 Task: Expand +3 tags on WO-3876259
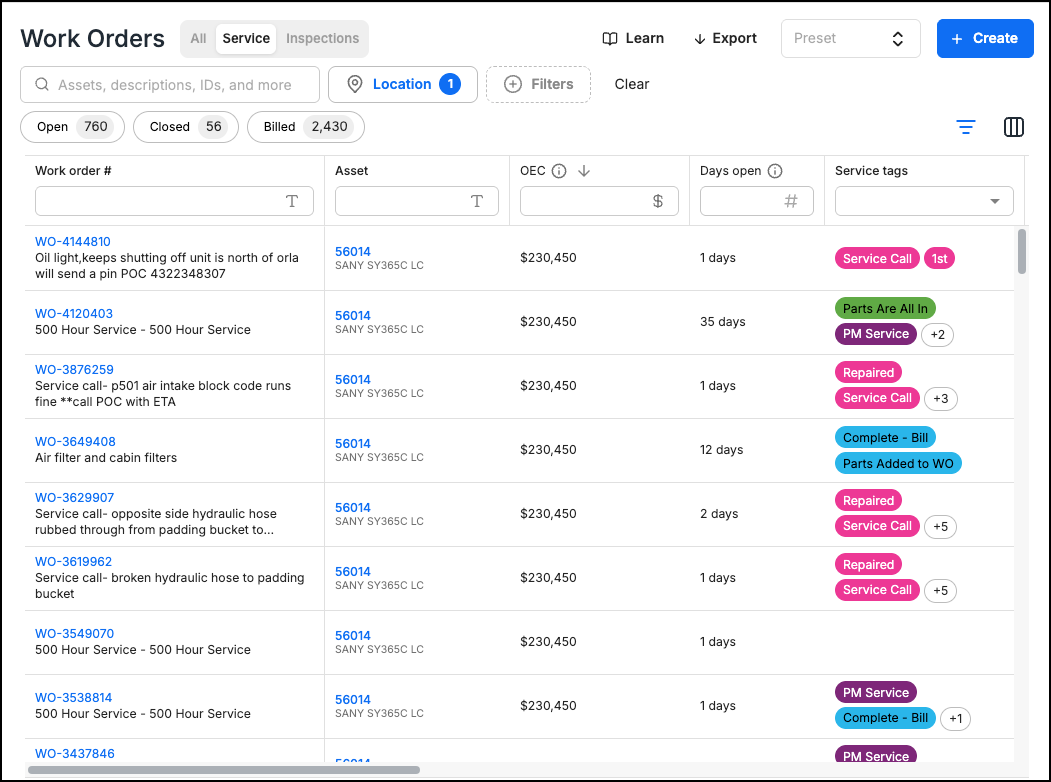click(x=940, y=399)
